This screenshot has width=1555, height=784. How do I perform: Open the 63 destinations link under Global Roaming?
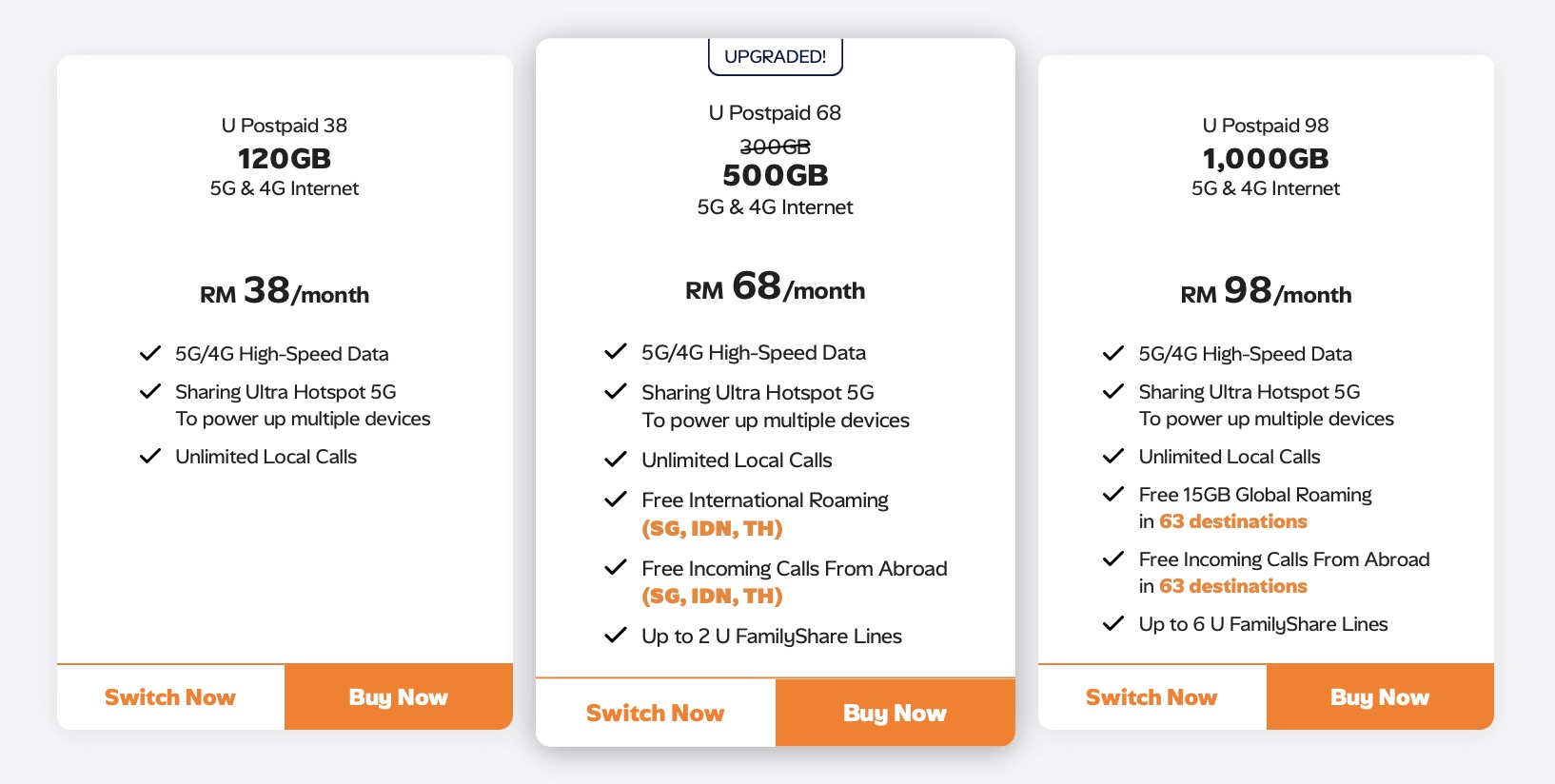[x=1233, y=521]
